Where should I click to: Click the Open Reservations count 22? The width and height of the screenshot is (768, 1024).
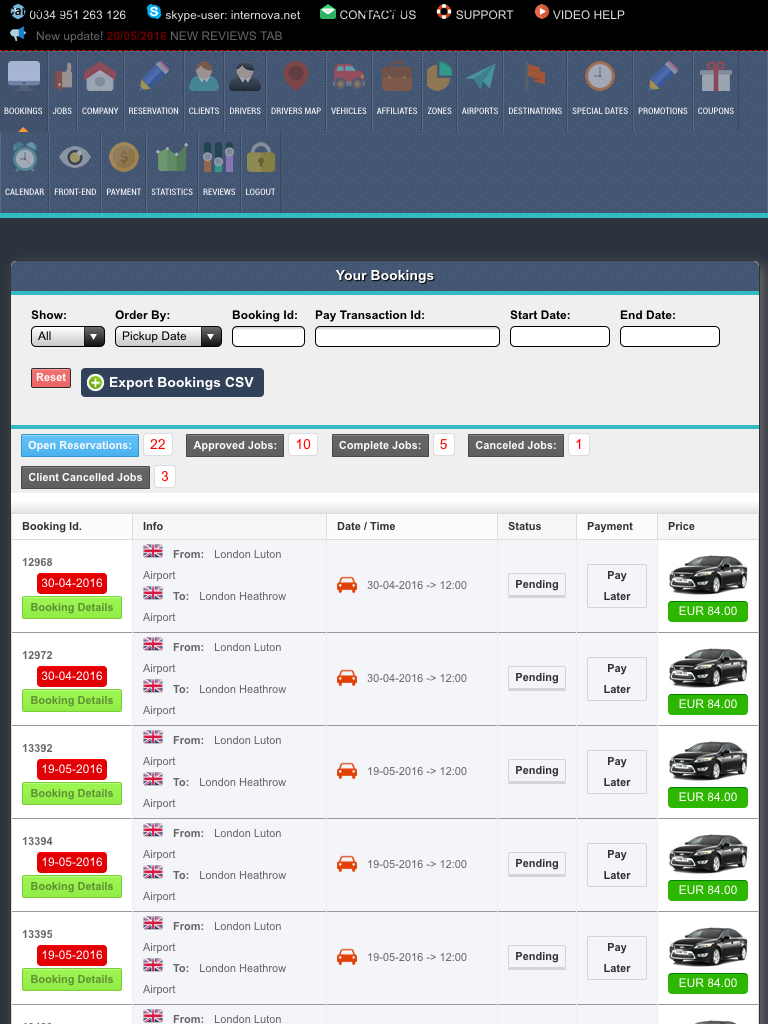(157, 445)
